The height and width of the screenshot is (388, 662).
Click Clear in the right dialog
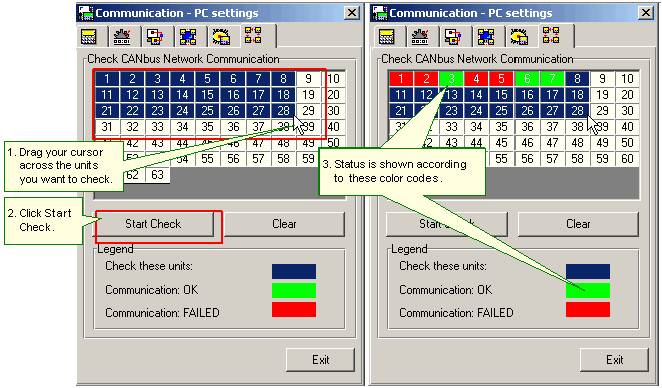(578, 224)
